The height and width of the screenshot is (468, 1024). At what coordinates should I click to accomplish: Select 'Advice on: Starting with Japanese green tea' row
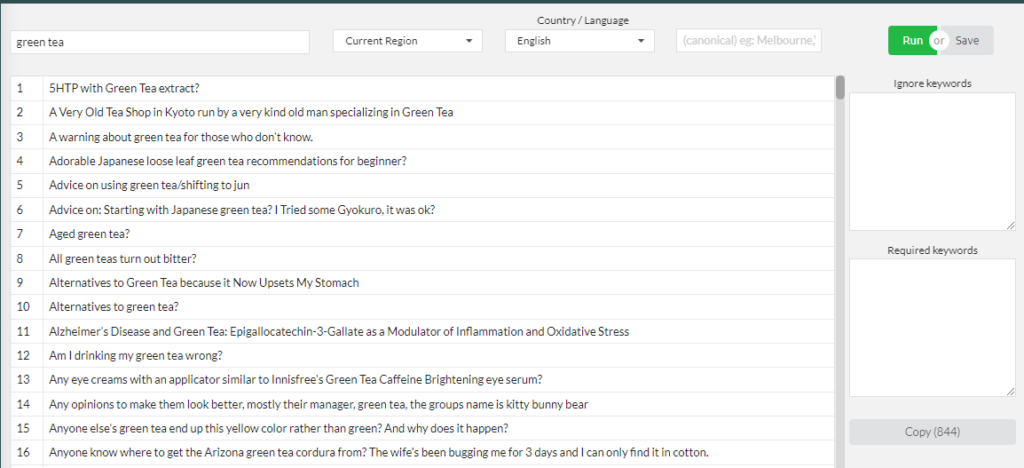(423, 210)
